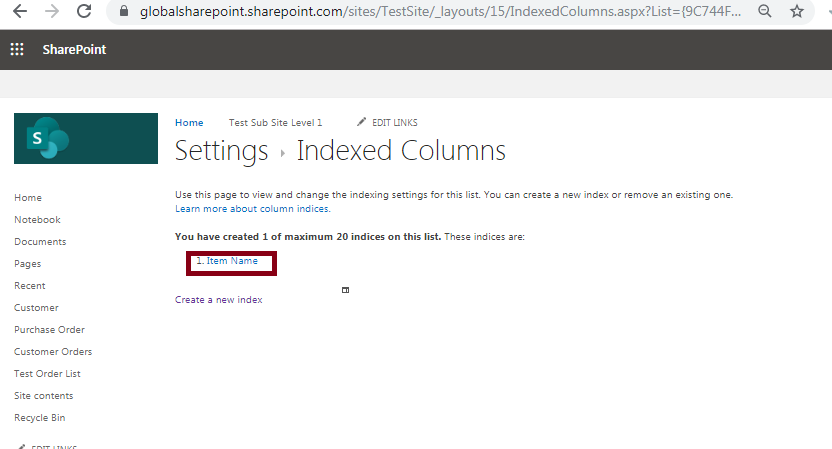Click Learn more about column indices
Viewport: 832px width, 449px height.
[x=253, y=209]
